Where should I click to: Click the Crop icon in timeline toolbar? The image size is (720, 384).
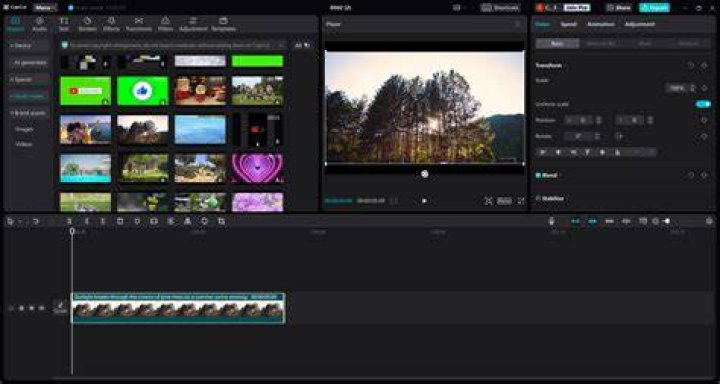click(x=222, y=221)
